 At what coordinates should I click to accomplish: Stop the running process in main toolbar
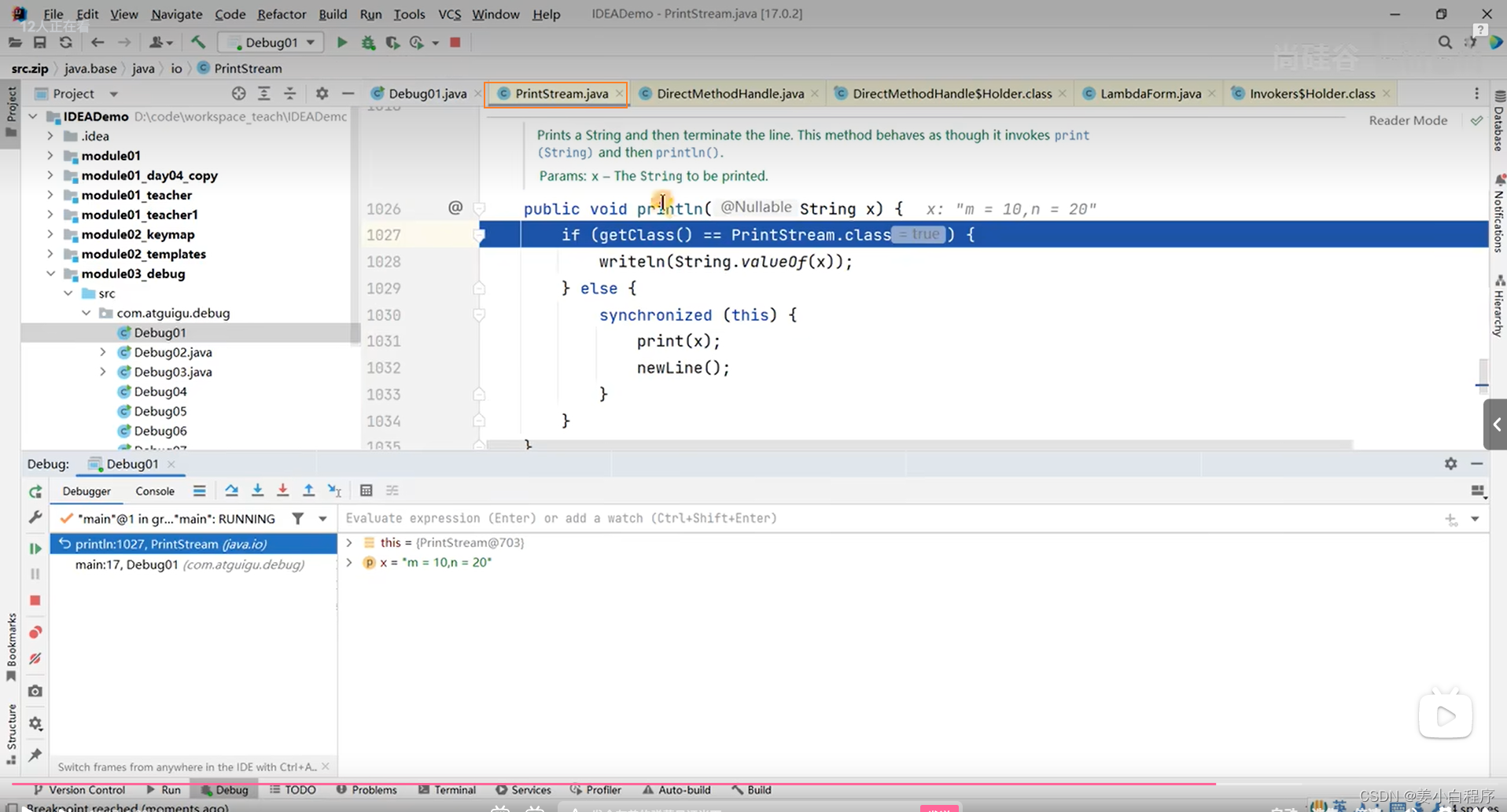455,42
